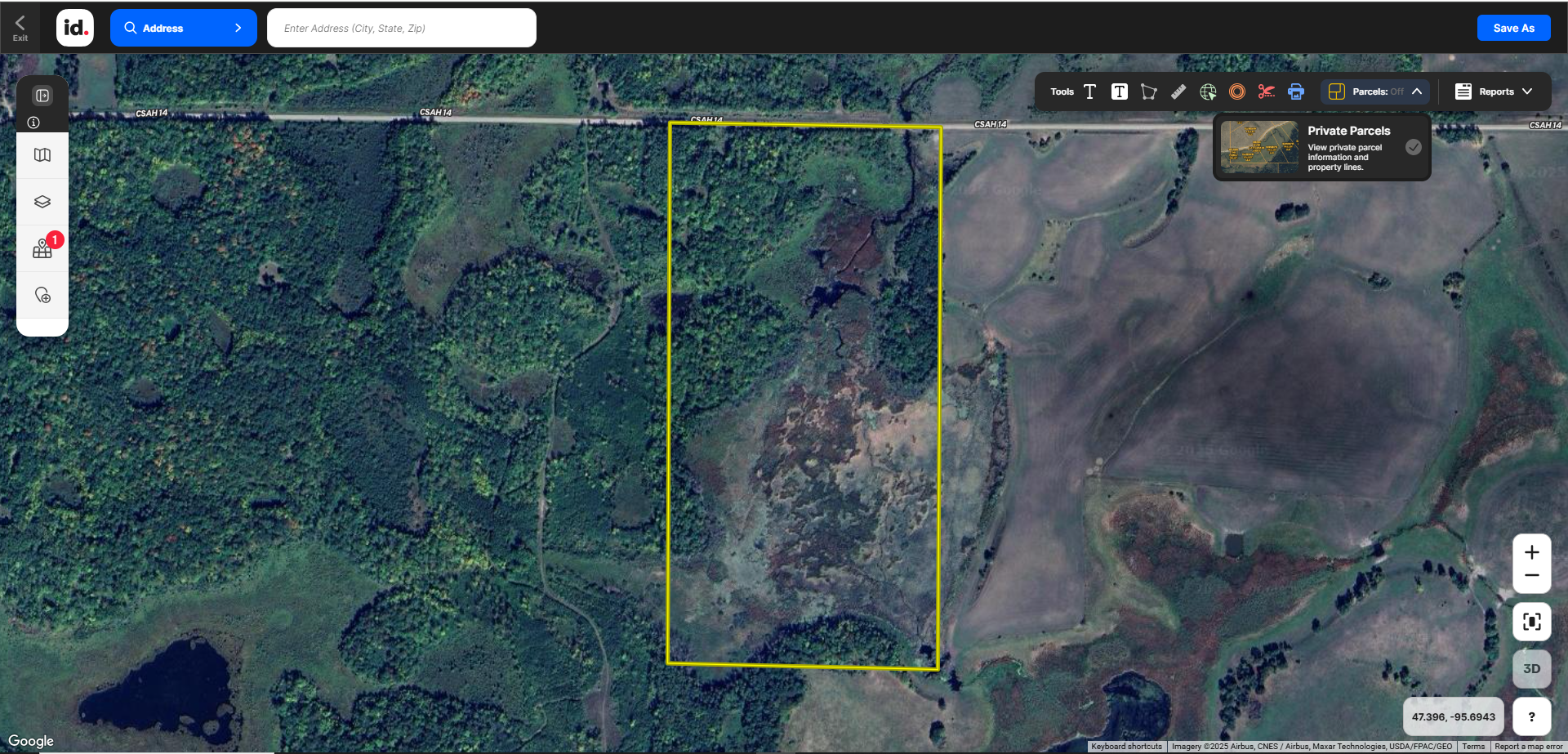Select the ruler measure tool

[1178, 91]
